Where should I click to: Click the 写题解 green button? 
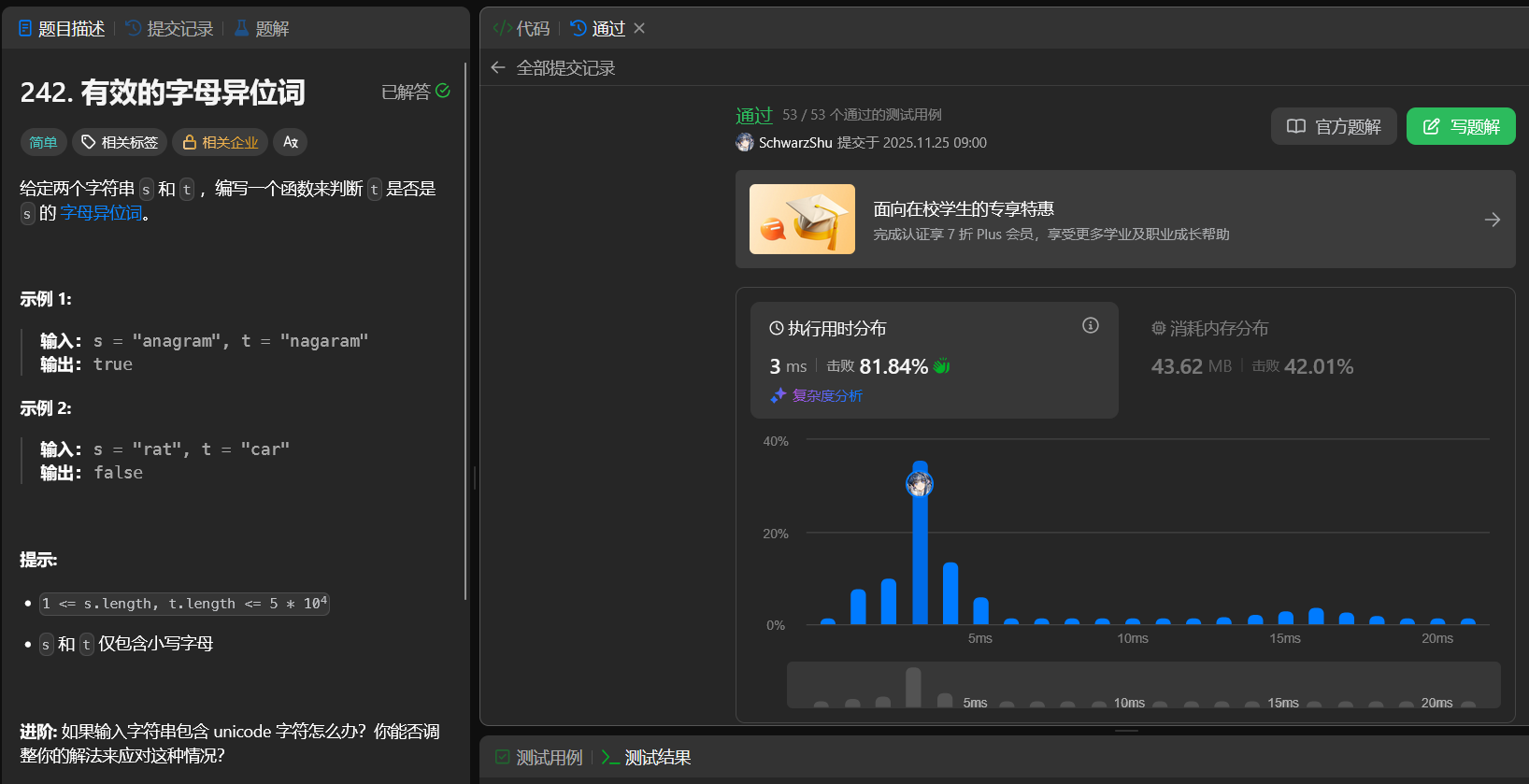(x=1461, y=126)
